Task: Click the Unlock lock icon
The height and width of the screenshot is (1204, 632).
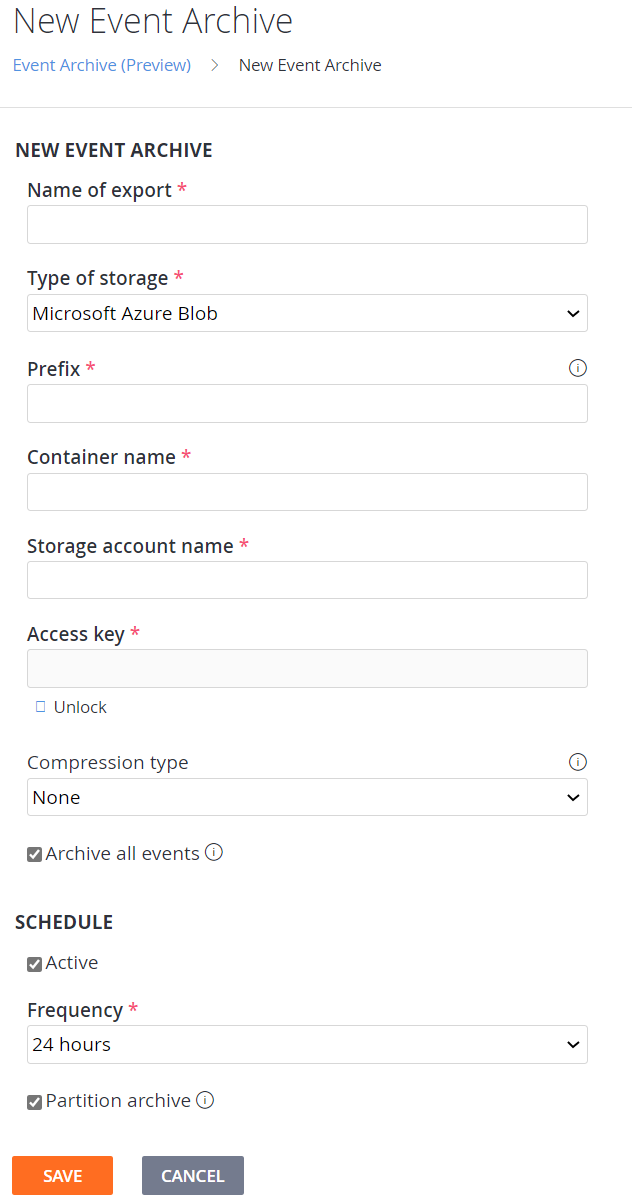Action: [x=40, y=707]
